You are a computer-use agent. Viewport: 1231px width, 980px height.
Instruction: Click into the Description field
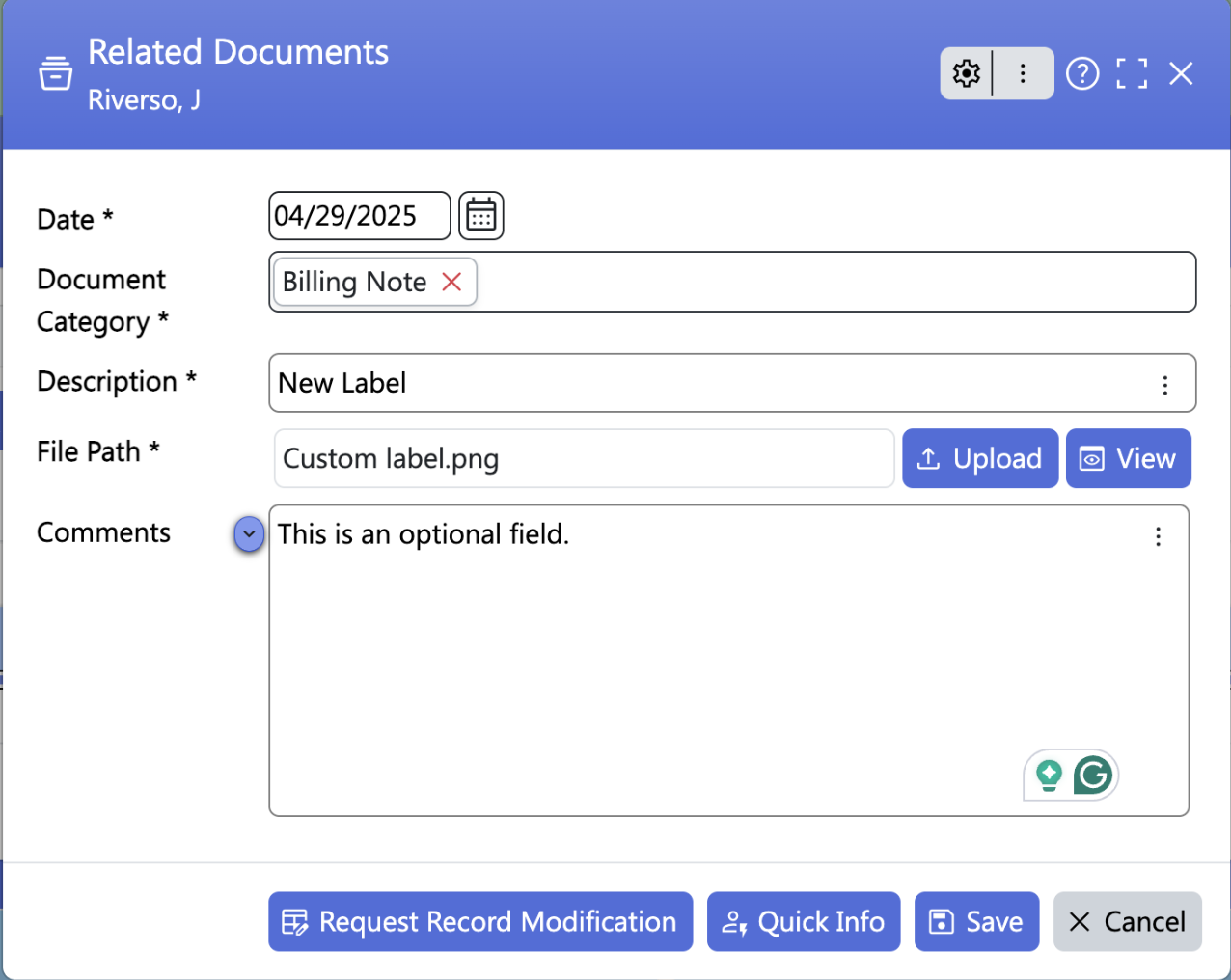(x=732, y=383)
